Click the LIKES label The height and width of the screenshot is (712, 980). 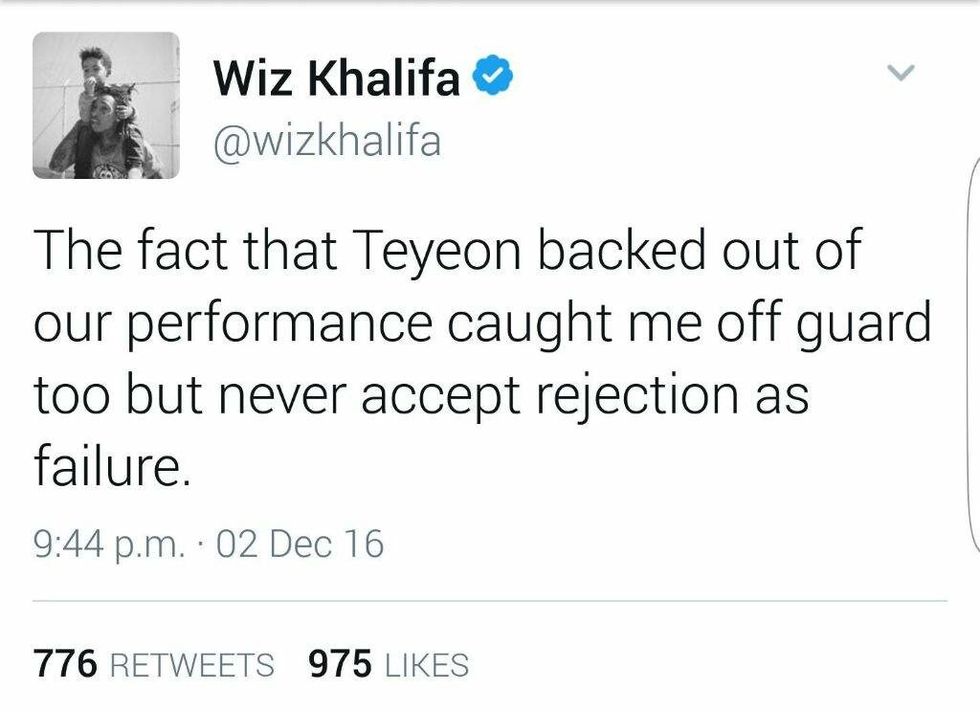click(x=425, y=664)
